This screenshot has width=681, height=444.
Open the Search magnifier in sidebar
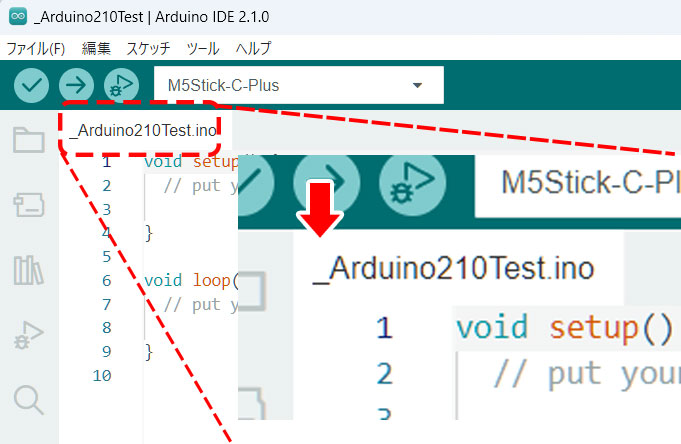click(29, 399)
